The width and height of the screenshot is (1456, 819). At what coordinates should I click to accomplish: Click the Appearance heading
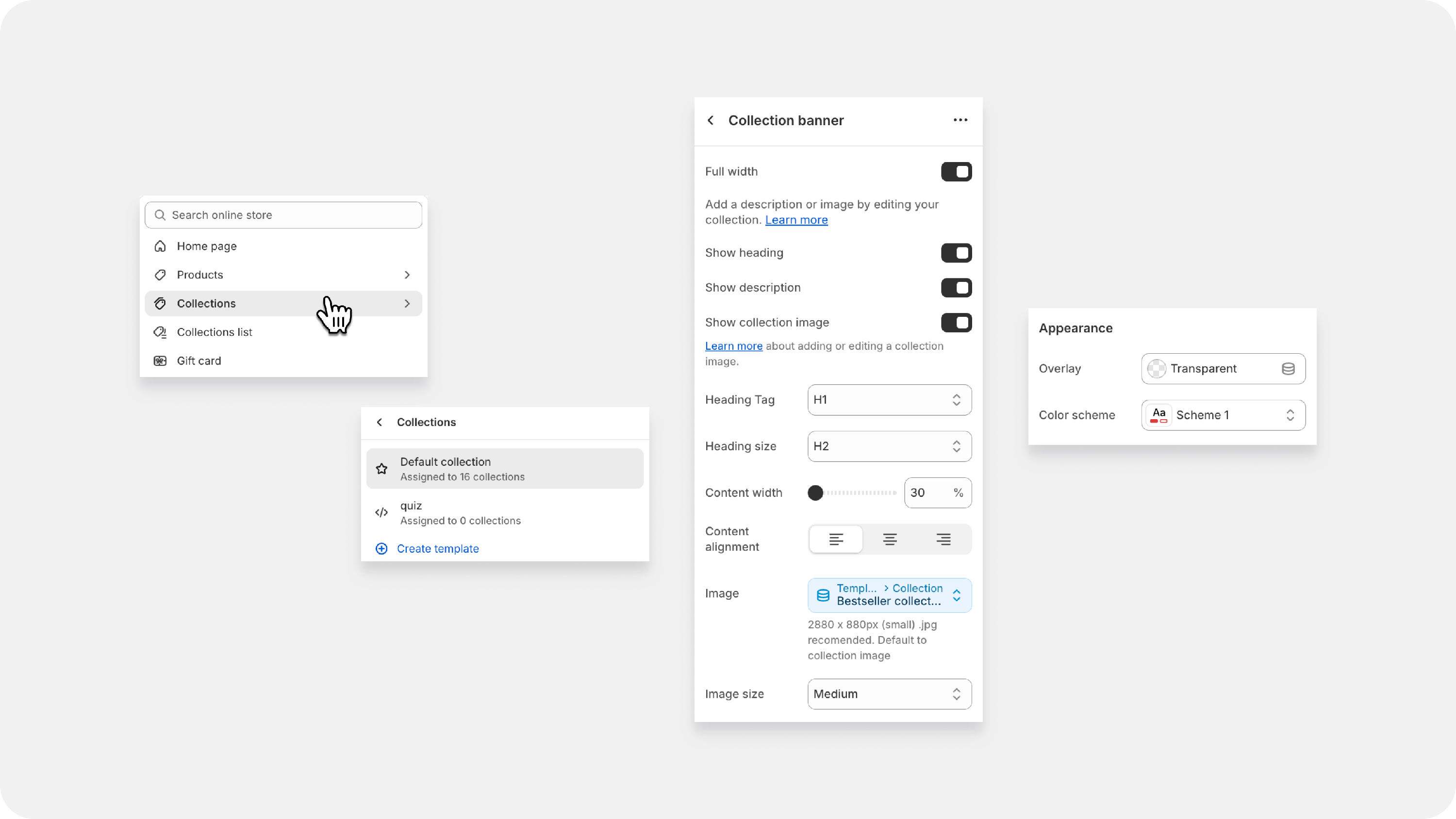coord(1075,328)
